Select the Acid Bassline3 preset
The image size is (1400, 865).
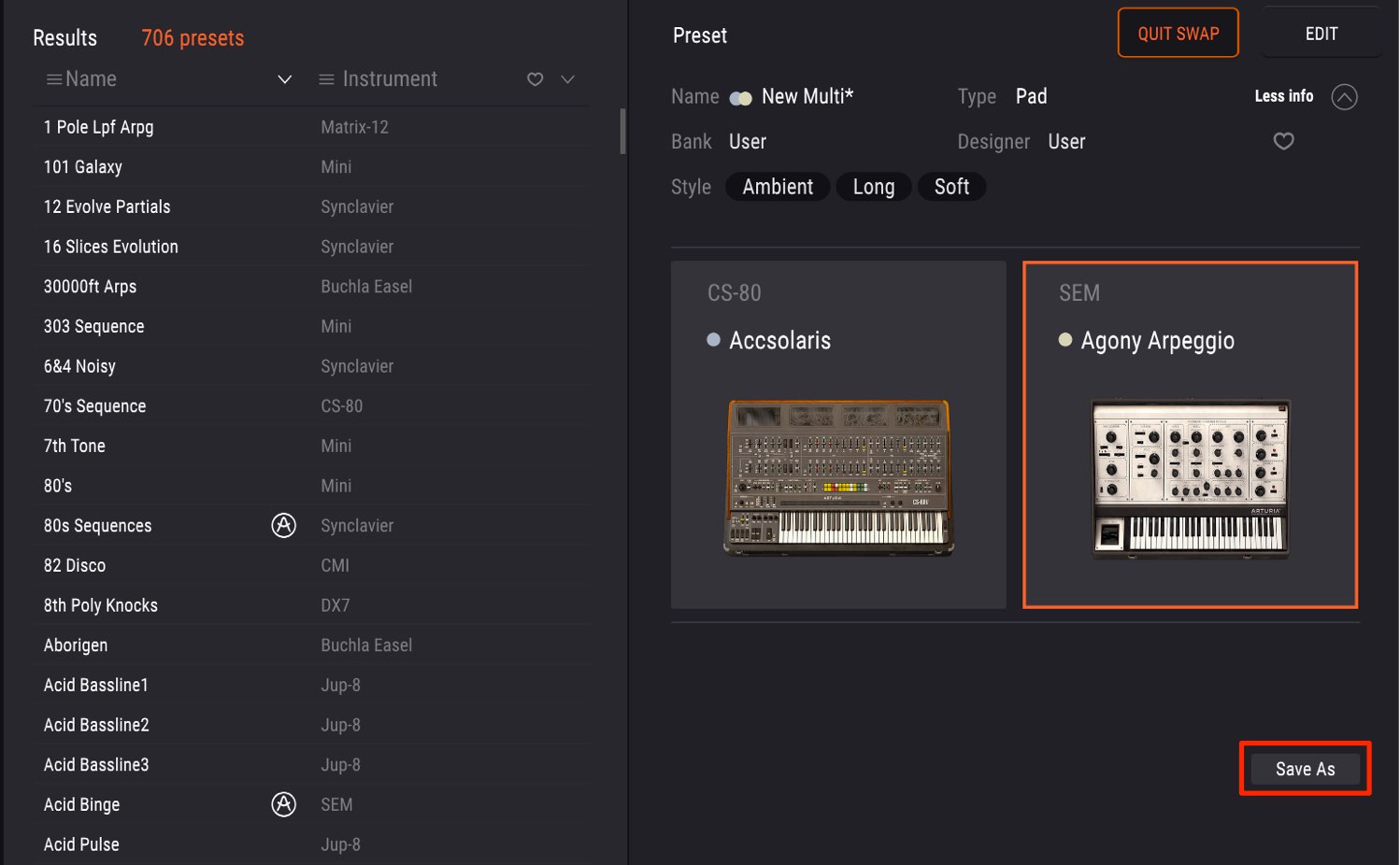coord(311,765)
